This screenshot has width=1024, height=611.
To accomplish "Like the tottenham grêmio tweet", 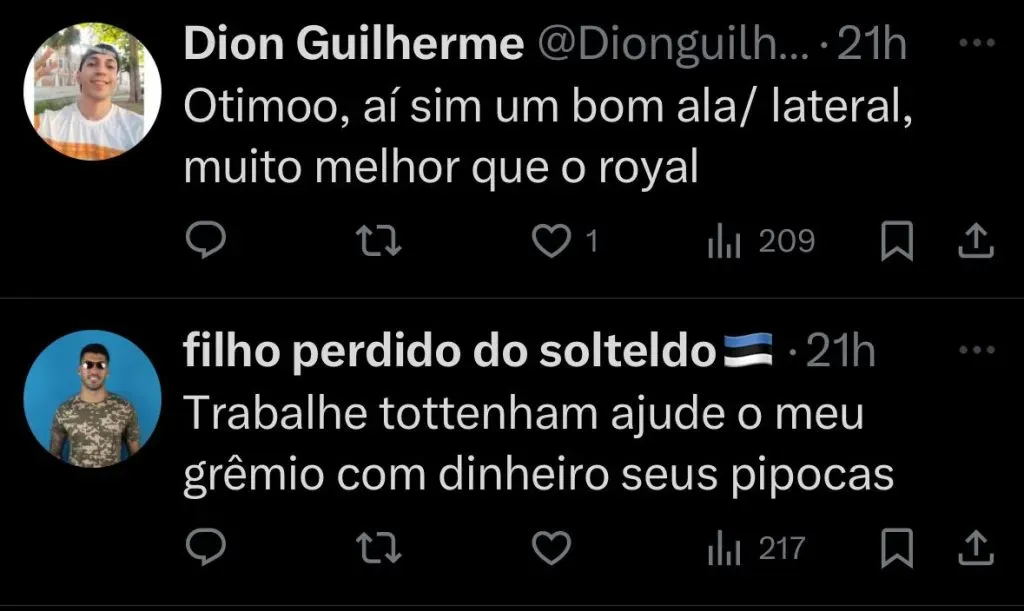I will (550, 548).
